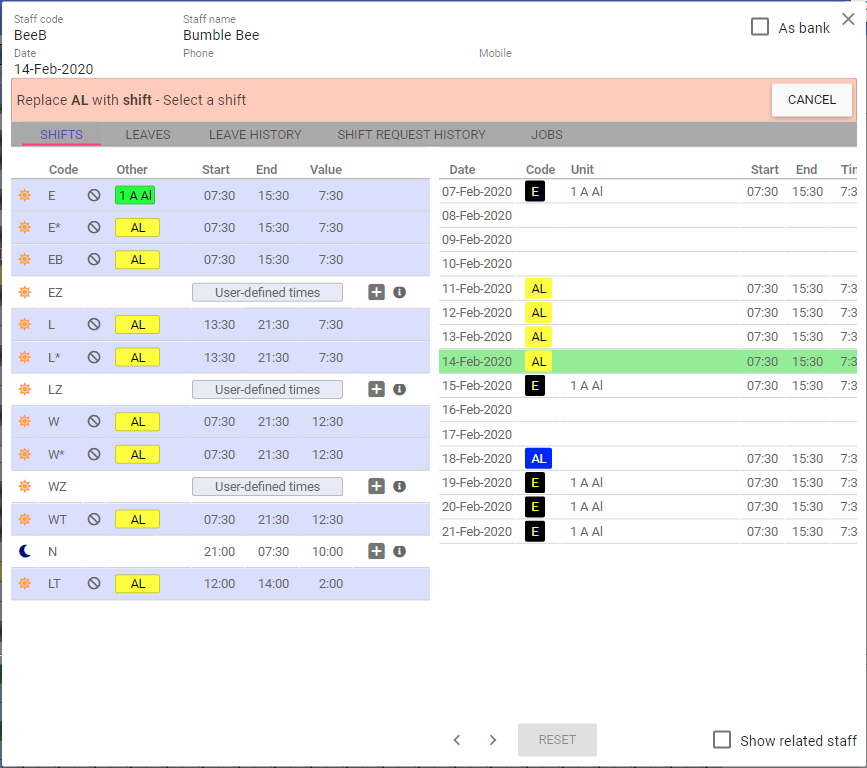Screen dimensions: 867x768
Task: Click the next arrow at bottom
Action: [492, 740]
